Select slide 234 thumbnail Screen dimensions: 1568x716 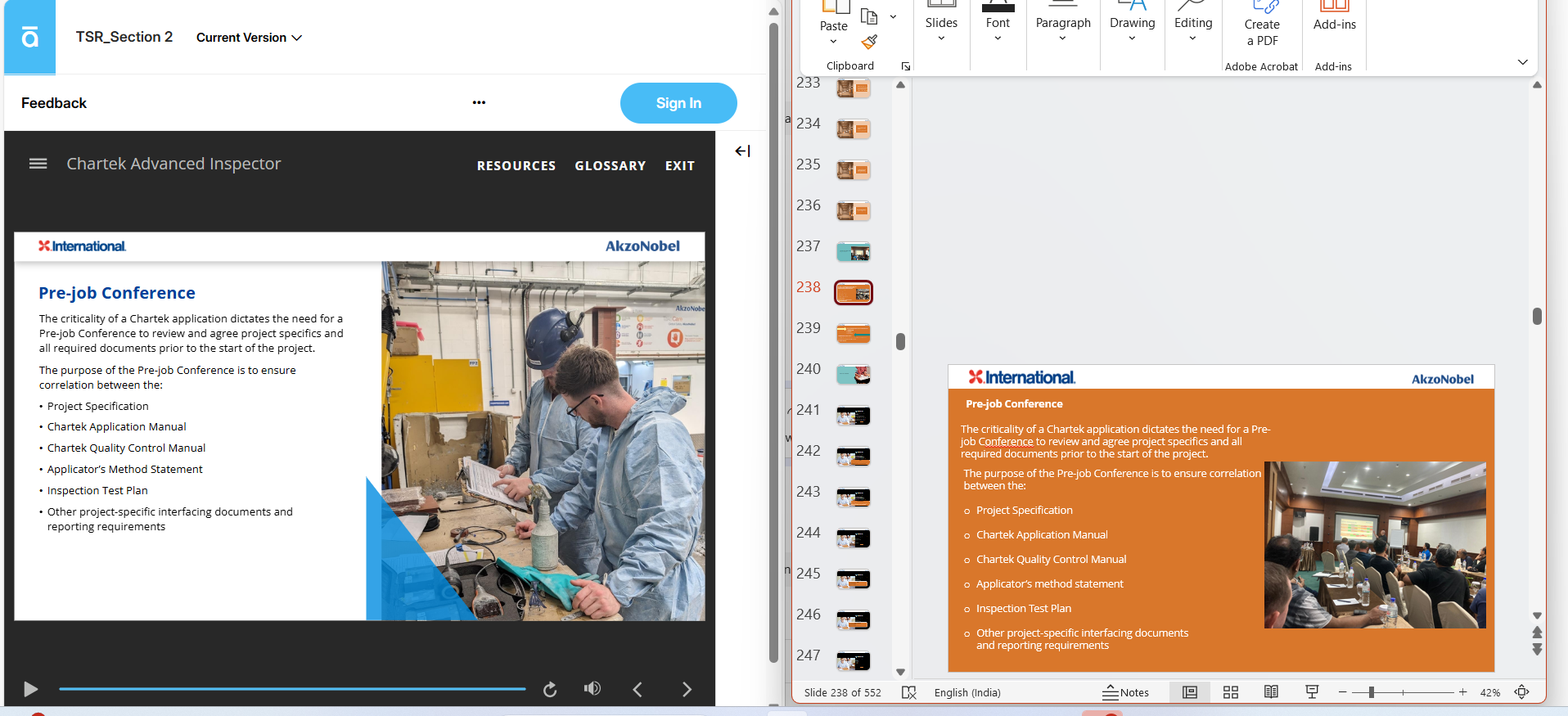click(x=853, y=128)
